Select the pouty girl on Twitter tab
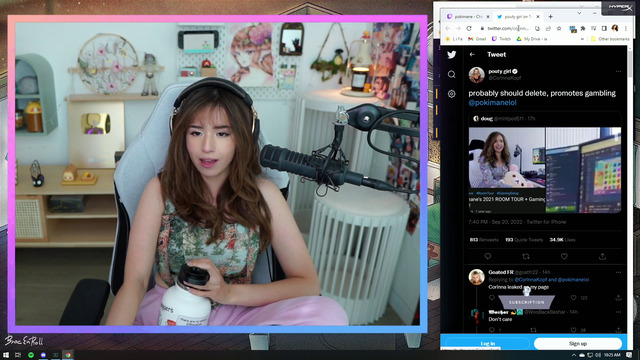The image size is (640, 360). pos(518,17)
